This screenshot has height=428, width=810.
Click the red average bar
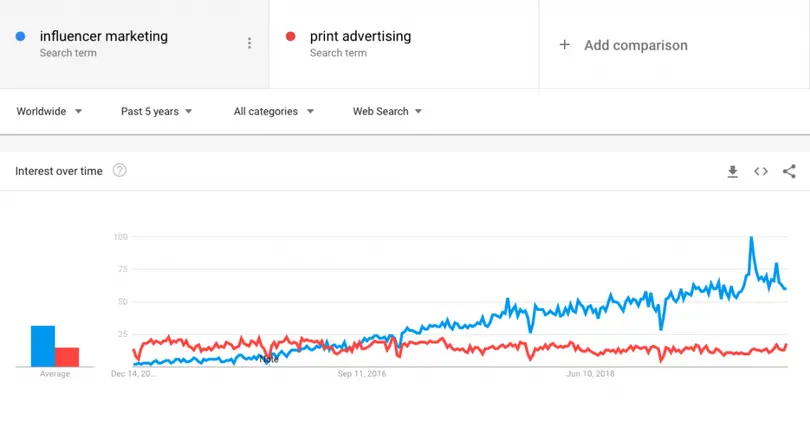tap(67, 356)
